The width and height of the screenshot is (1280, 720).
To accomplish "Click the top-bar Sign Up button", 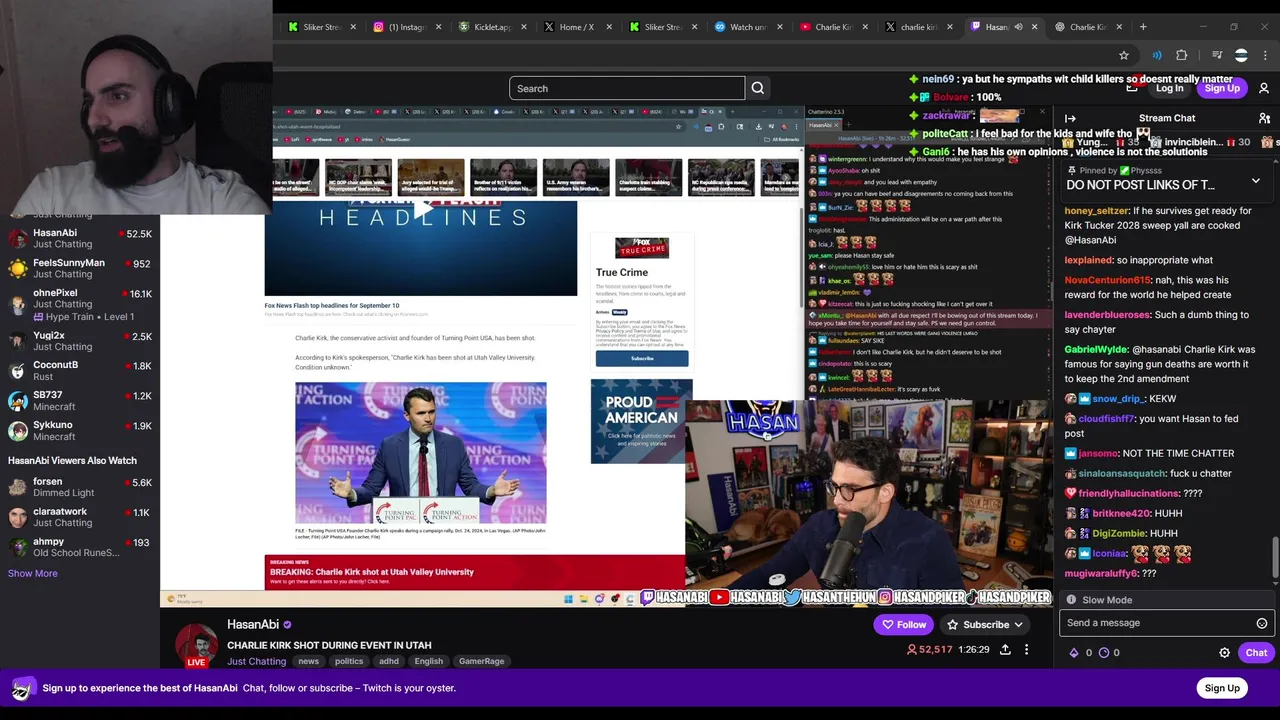I will pos(1222,88).
